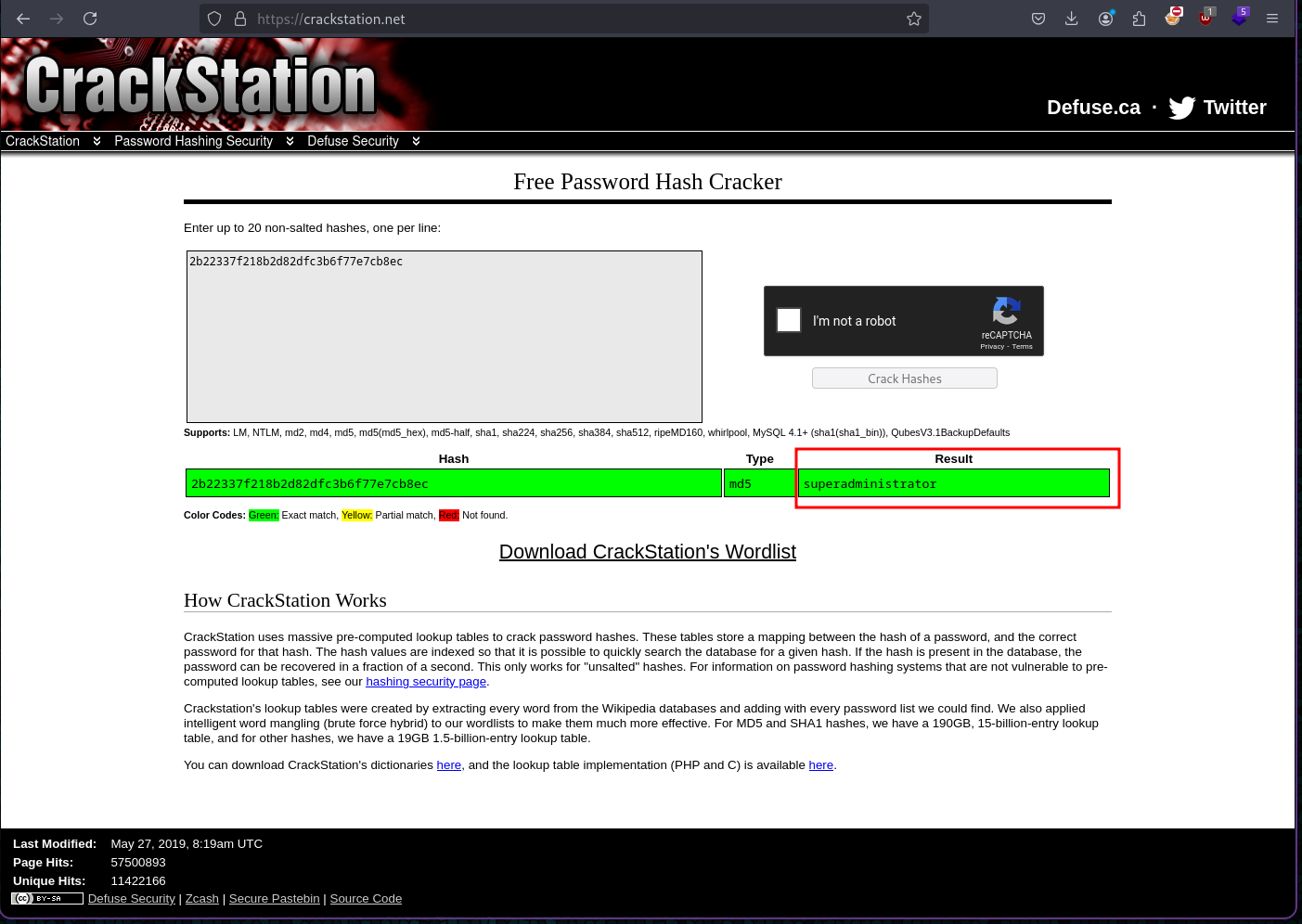Open the cookie extension icon in the toolbar
The height and width of the screenshot is (924, 1302).
click(1173, 17)
